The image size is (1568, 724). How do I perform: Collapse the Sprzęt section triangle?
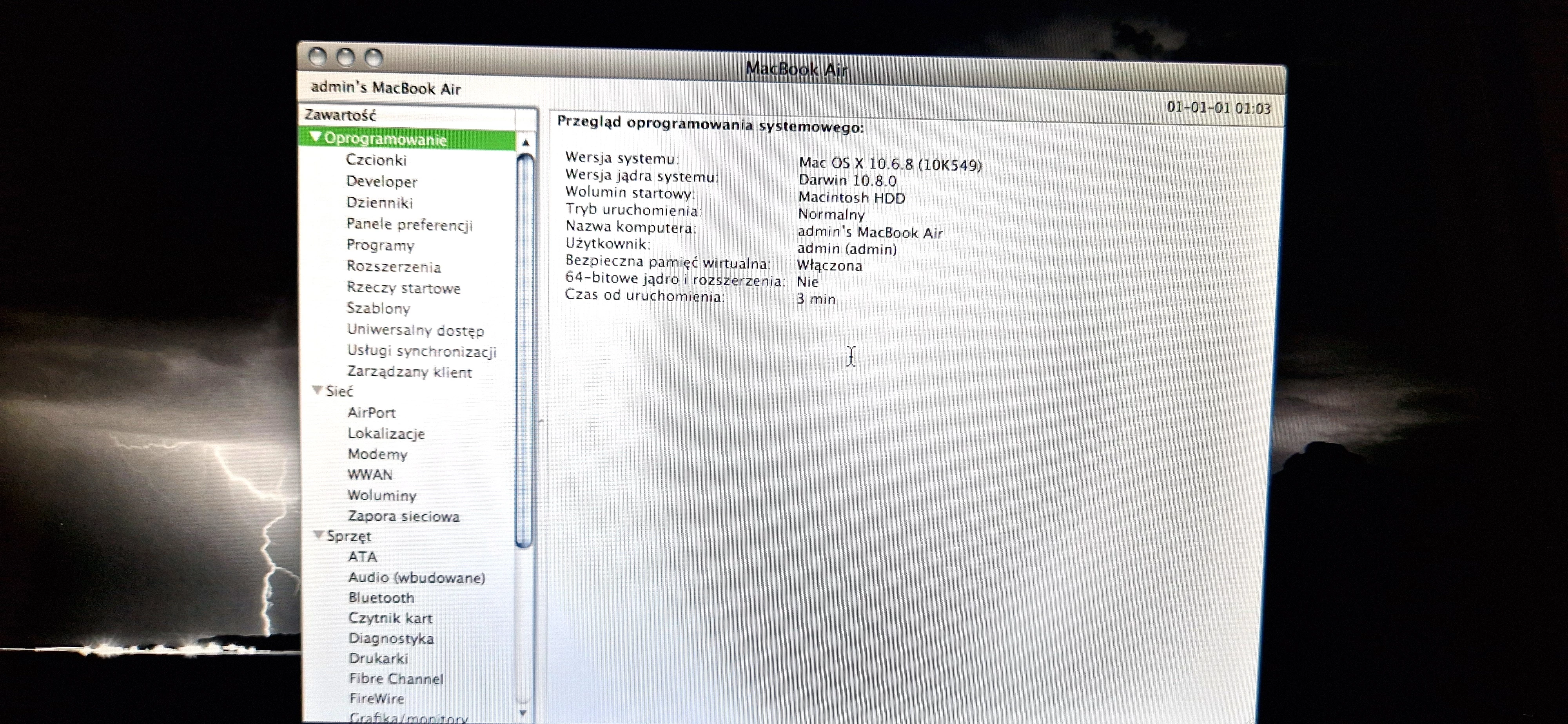point(318,535)
